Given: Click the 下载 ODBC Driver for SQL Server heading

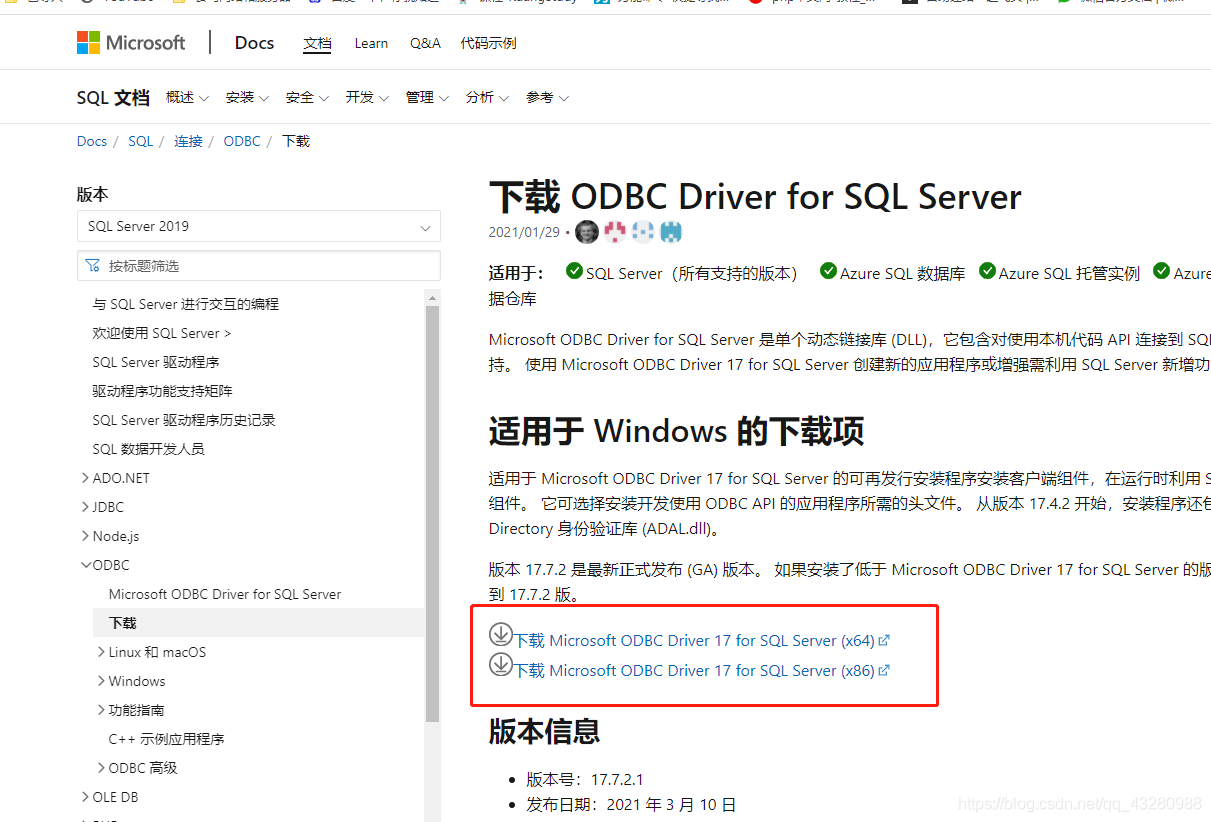Looking at the screenshot, I should click(755, 197).
